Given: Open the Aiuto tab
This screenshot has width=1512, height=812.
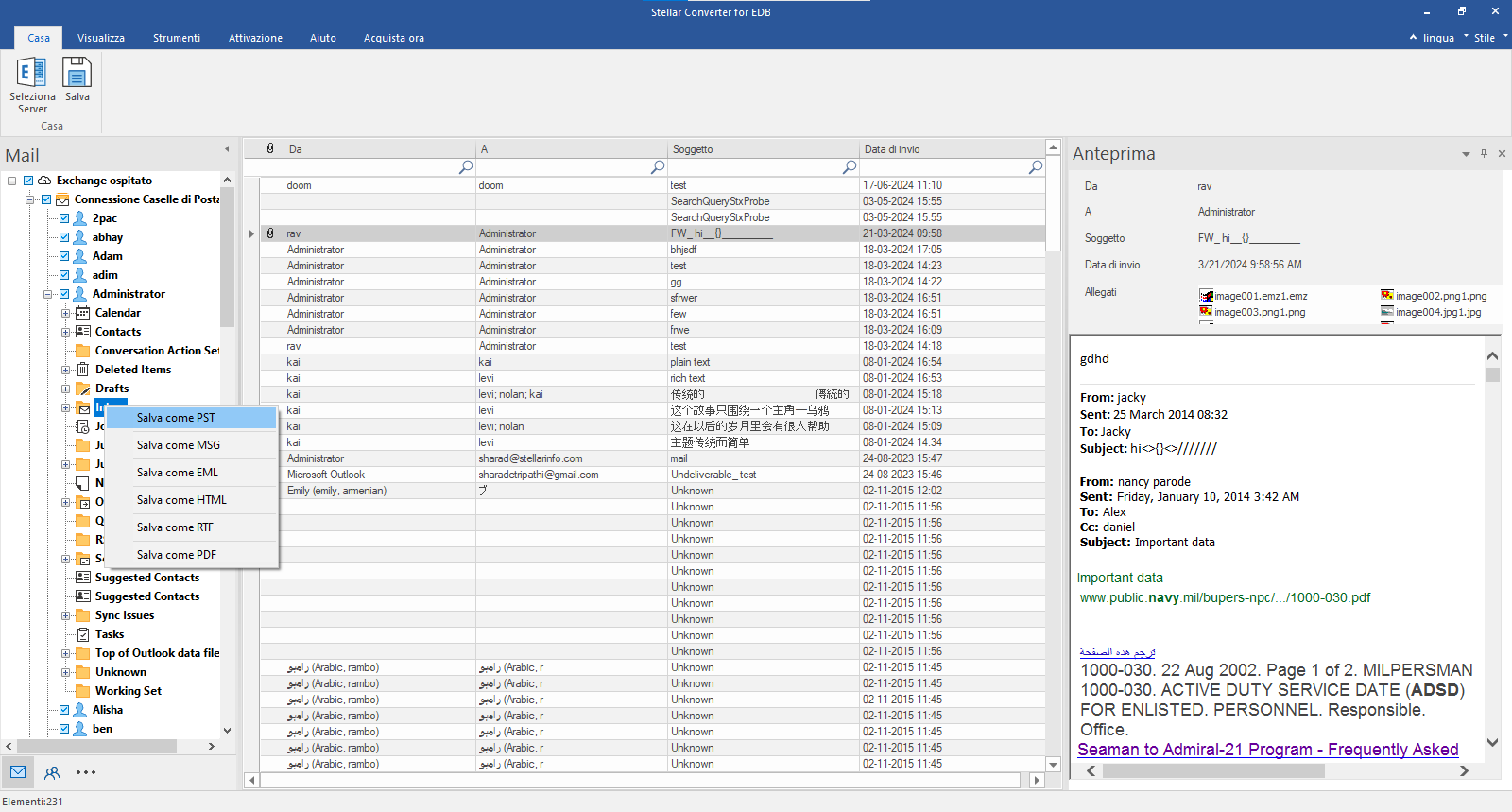Looking at the screenshot, I should pyautogui.click(x=323, y=38).
